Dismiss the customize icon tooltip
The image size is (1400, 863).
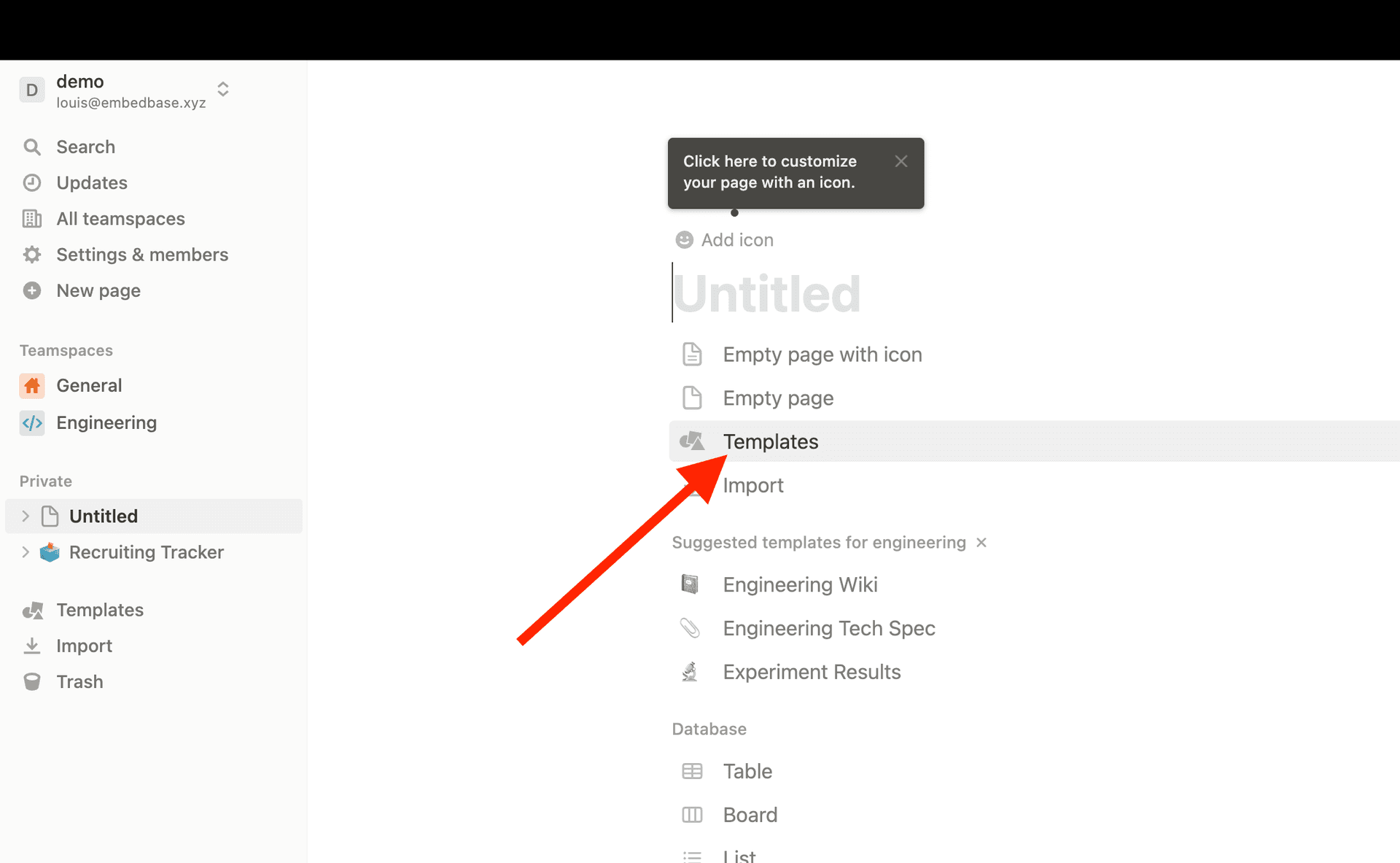[x=901, y=161]
